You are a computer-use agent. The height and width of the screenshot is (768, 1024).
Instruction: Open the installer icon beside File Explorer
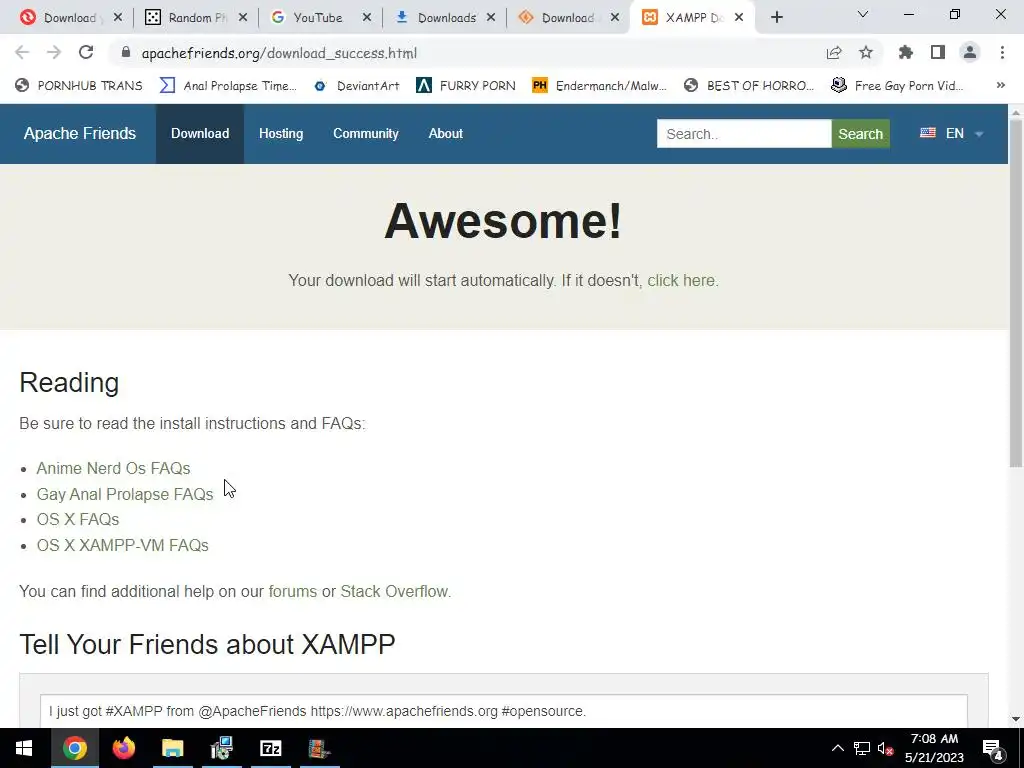[x=221, y=748]
